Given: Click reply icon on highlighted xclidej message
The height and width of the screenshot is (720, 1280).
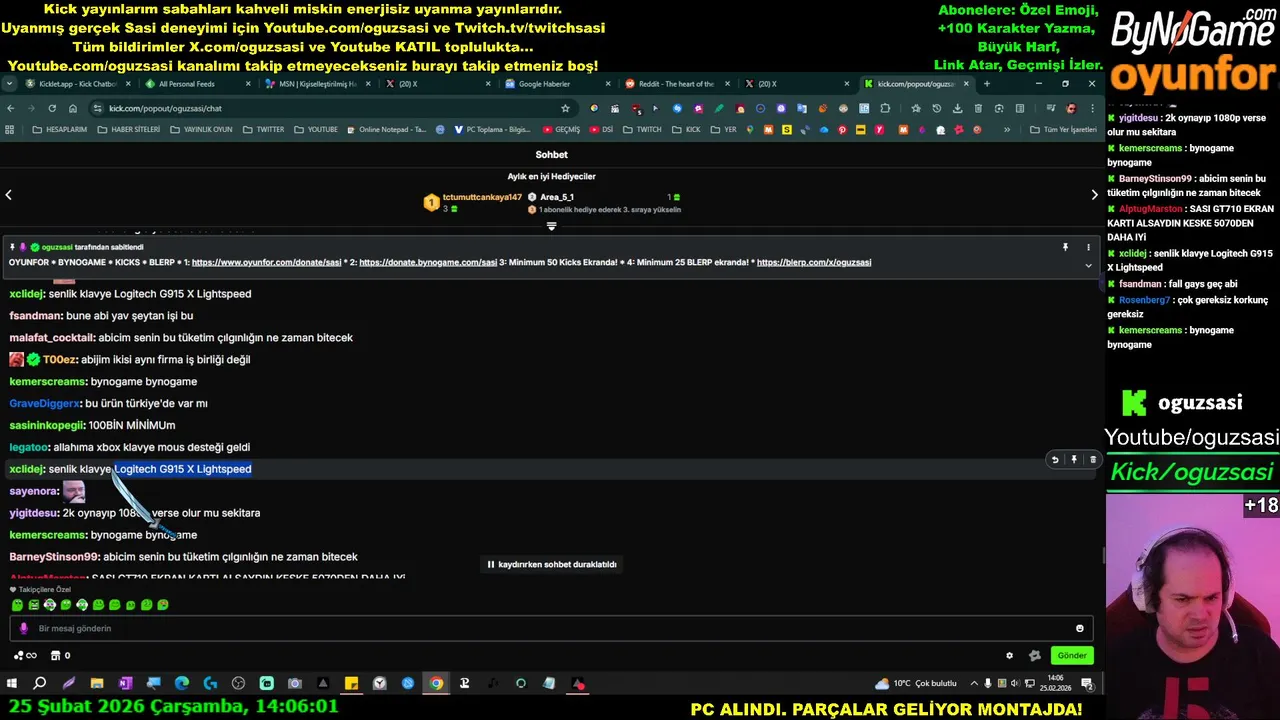Looking at the screenshot, I should [1054, 459].
